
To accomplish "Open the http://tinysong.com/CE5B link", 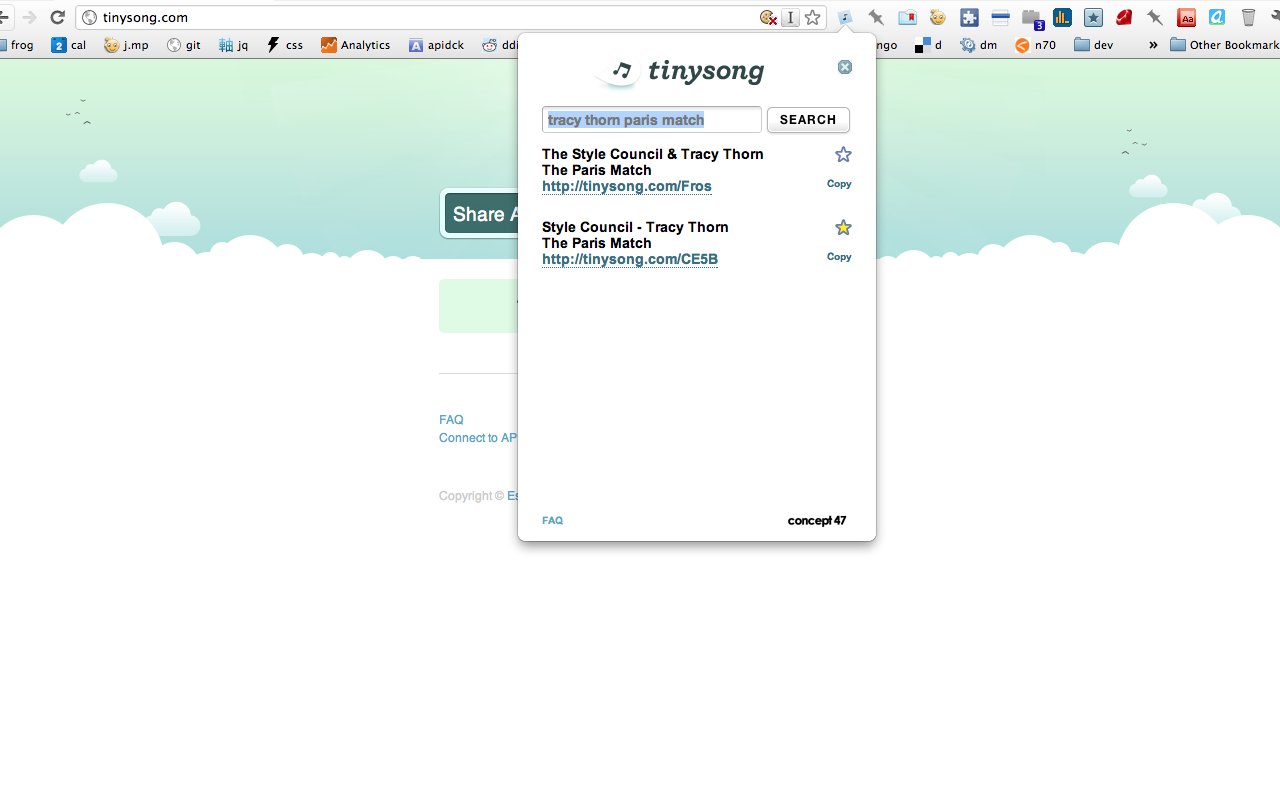I will [630, 260].
